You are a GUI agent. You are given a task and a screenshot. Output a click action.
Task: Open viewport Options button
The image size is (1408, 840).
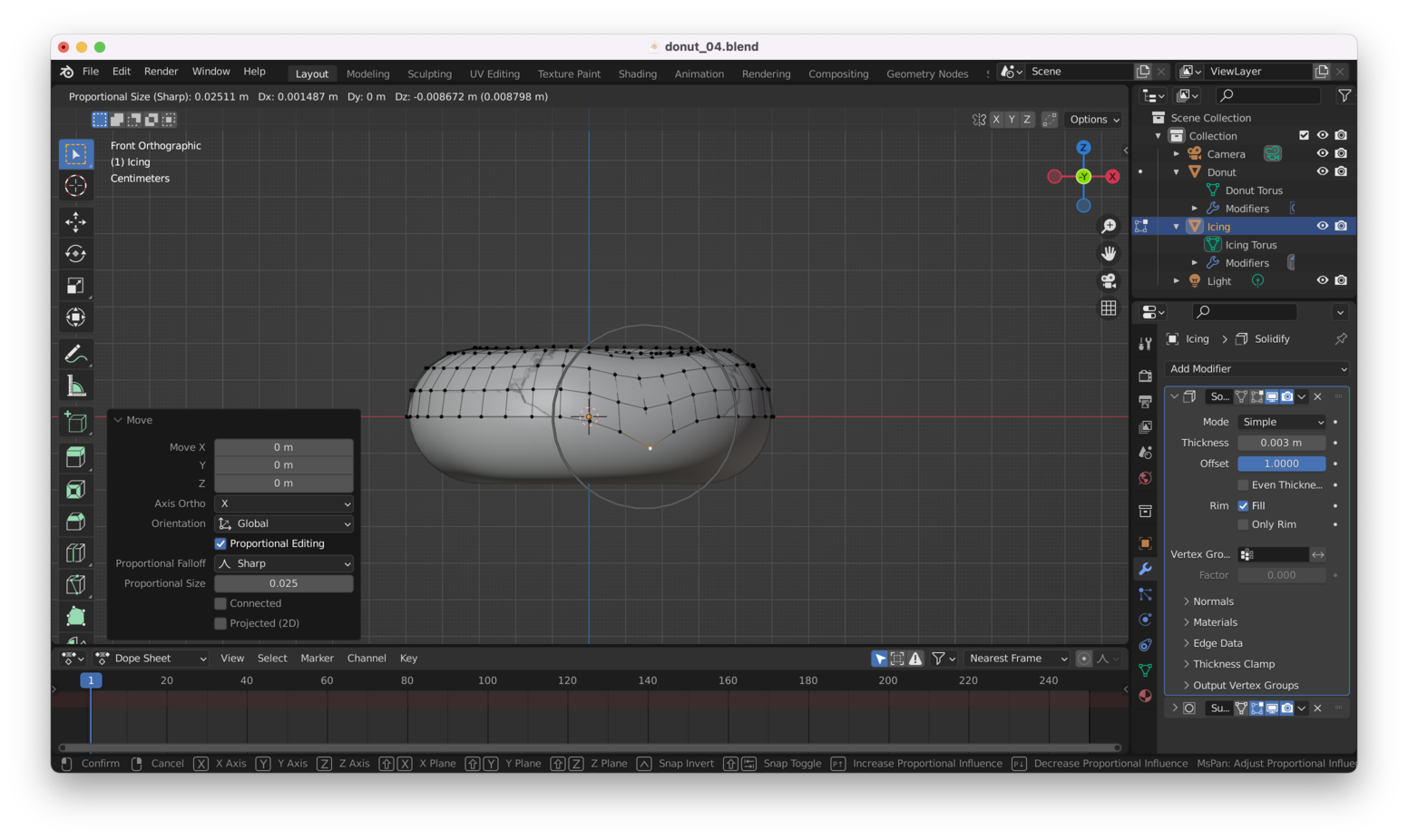click(x=1094, y=120)
